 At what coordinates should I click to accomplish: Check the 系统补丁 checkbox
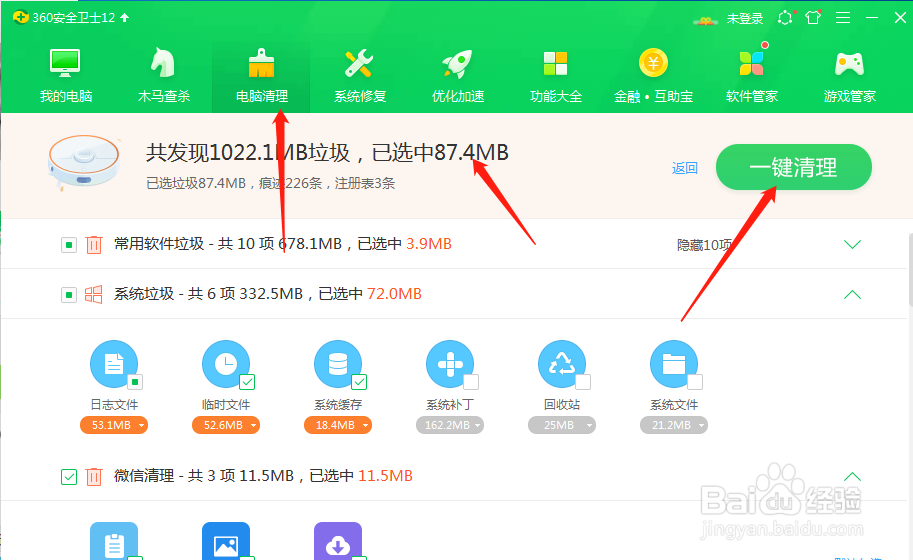point(471,382)
